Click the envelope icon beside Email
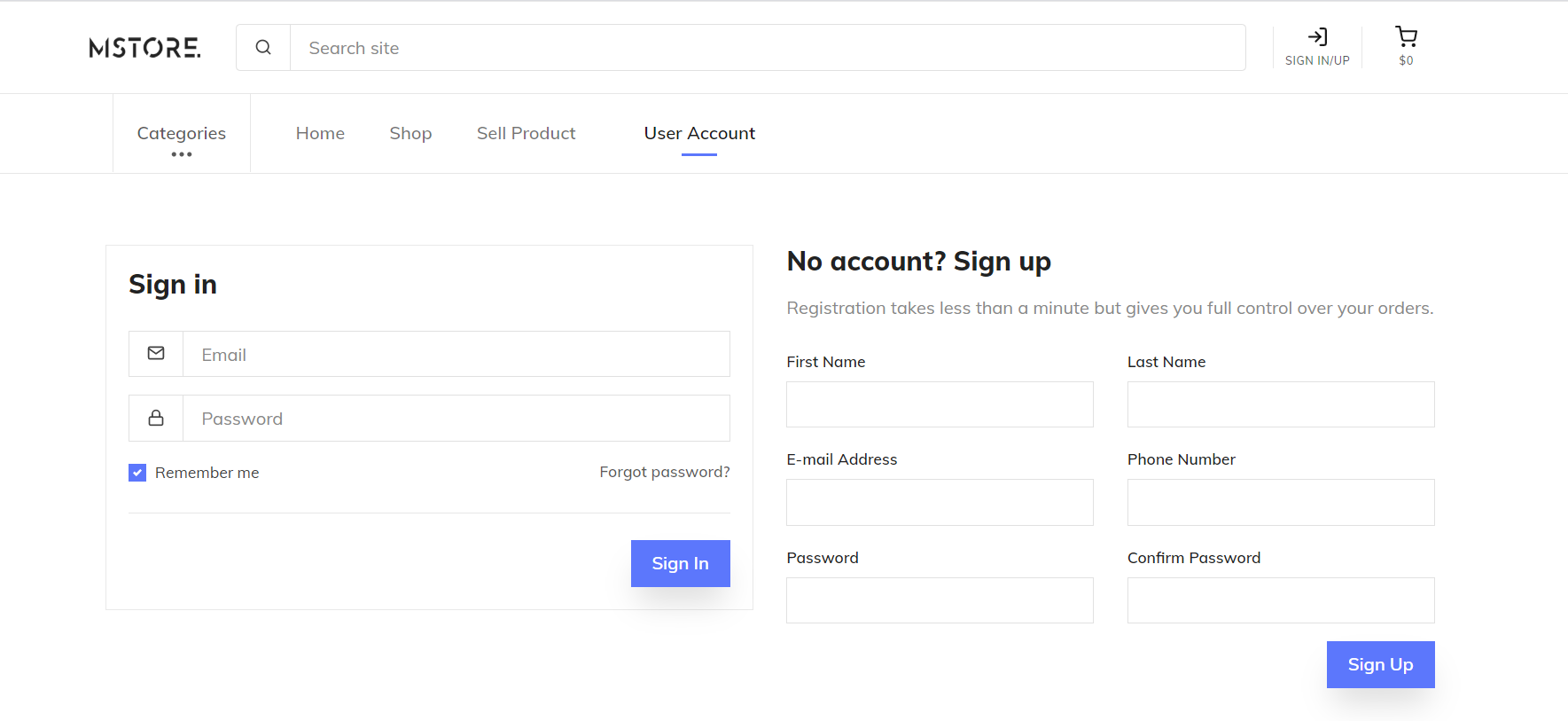The width and height of the screenshot is (1568, 721). click(156, 354)
